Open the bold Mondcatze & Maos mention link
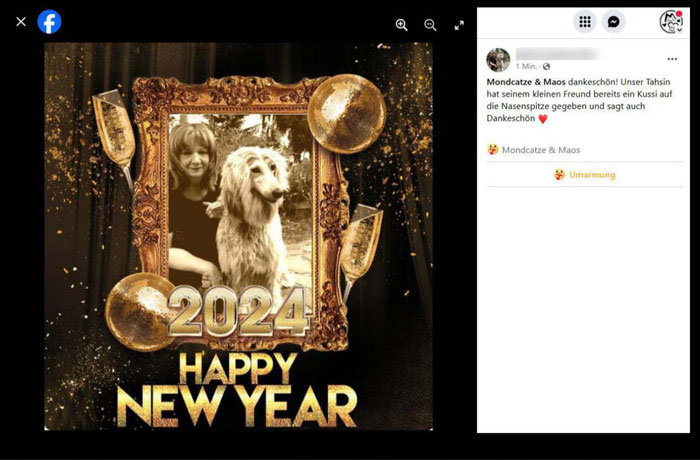Image resolution: width=700 pixels, height=460 pixels. (526, 82)
